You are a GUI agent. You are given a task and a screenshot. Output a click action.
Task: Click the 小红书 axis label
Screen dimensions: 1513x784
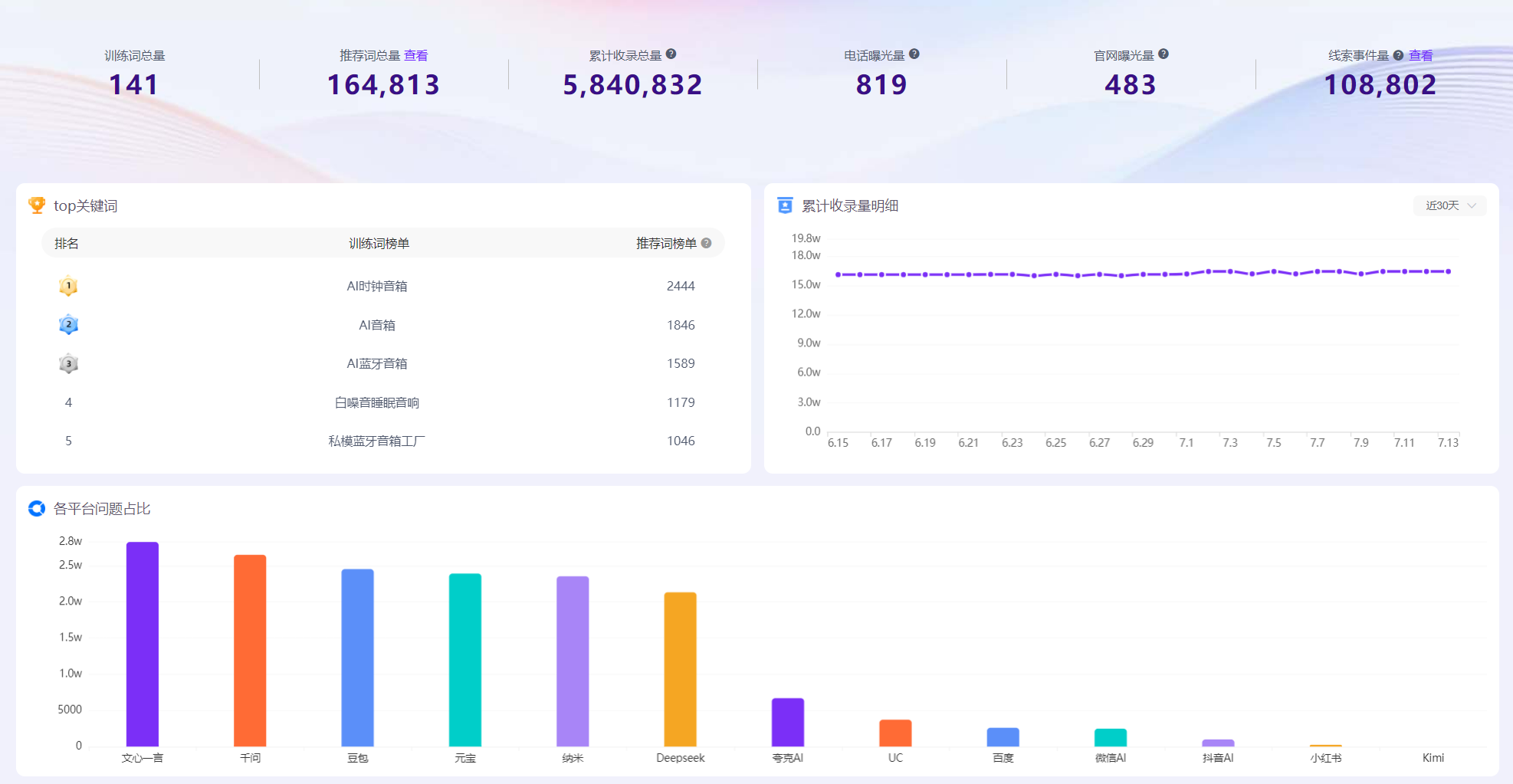tap(1326, 758)
